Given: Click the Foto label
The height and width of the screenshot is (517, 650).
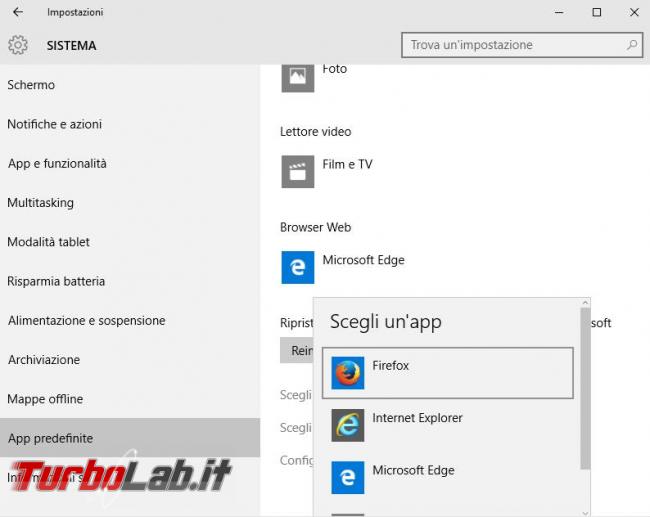Looking at the screenshot, I should pyautogui.click(x=335, y=69).
